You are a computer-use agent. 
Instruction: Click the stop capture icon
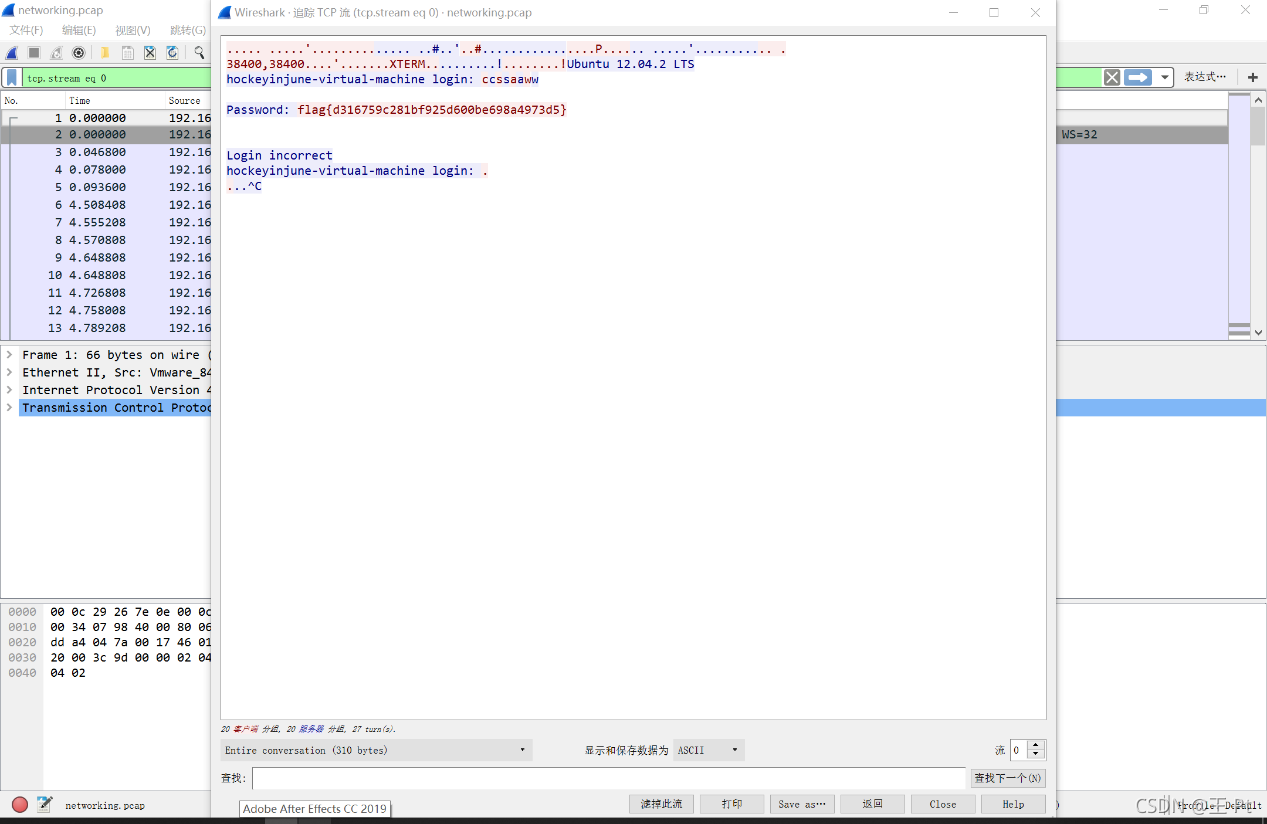coord(33,52)
